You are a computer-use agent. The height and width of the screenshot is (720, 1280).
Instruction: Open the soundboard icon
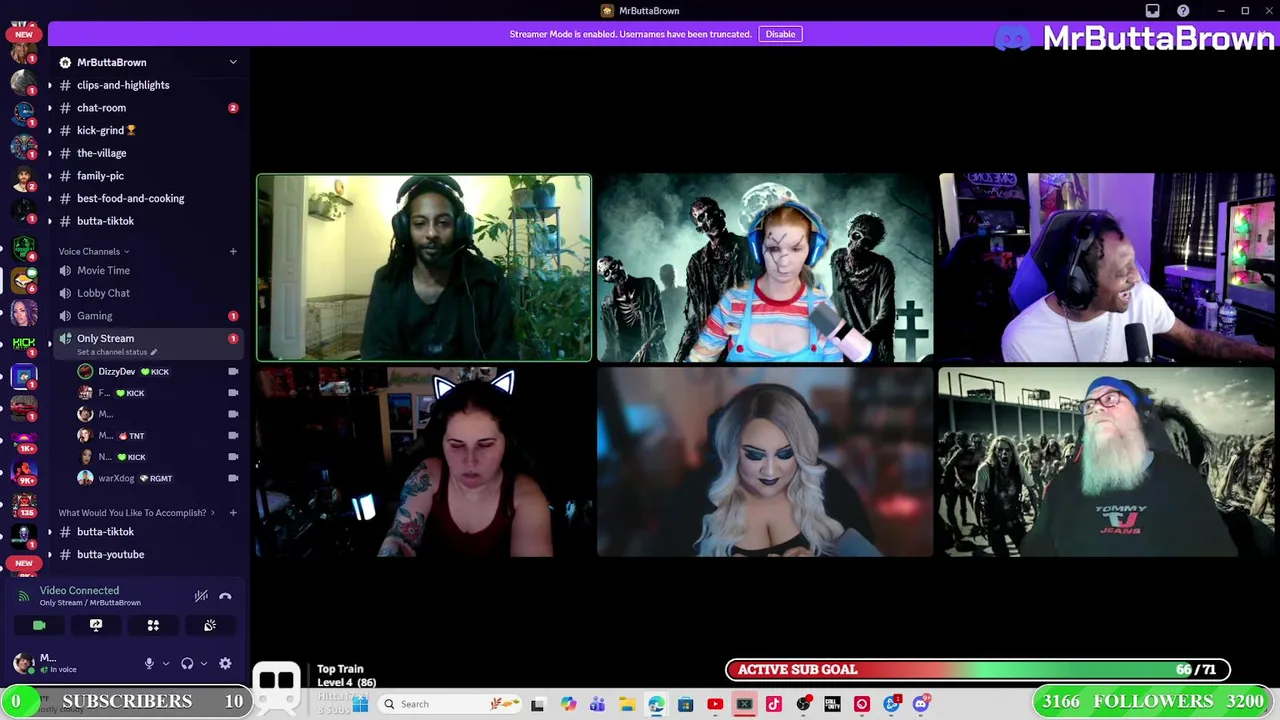pyautogui.click(x=210, y=625)
